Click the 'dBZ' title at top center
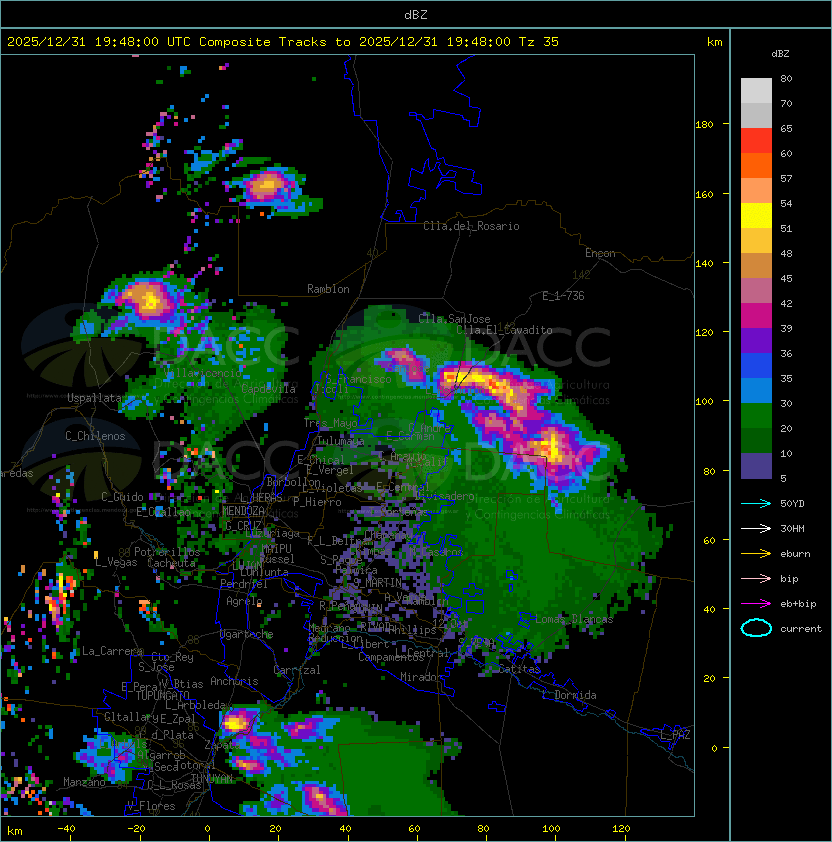 click(x=416, y=15)
